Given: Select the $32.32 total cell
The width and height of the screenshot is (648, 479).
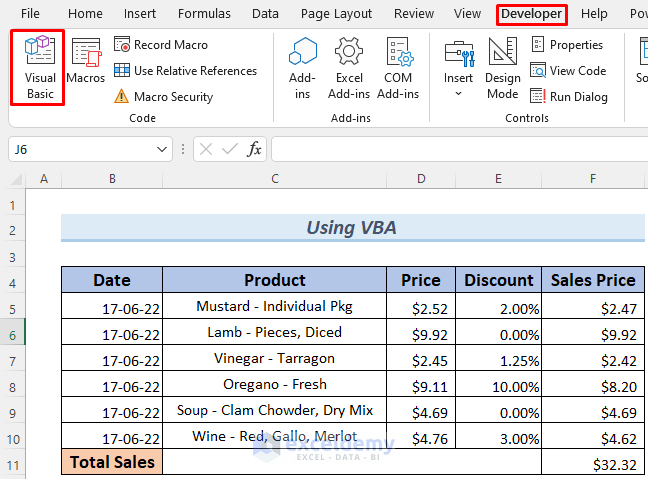Looking at the screenshot, I should pyautogui.click(x=593, y=462).
